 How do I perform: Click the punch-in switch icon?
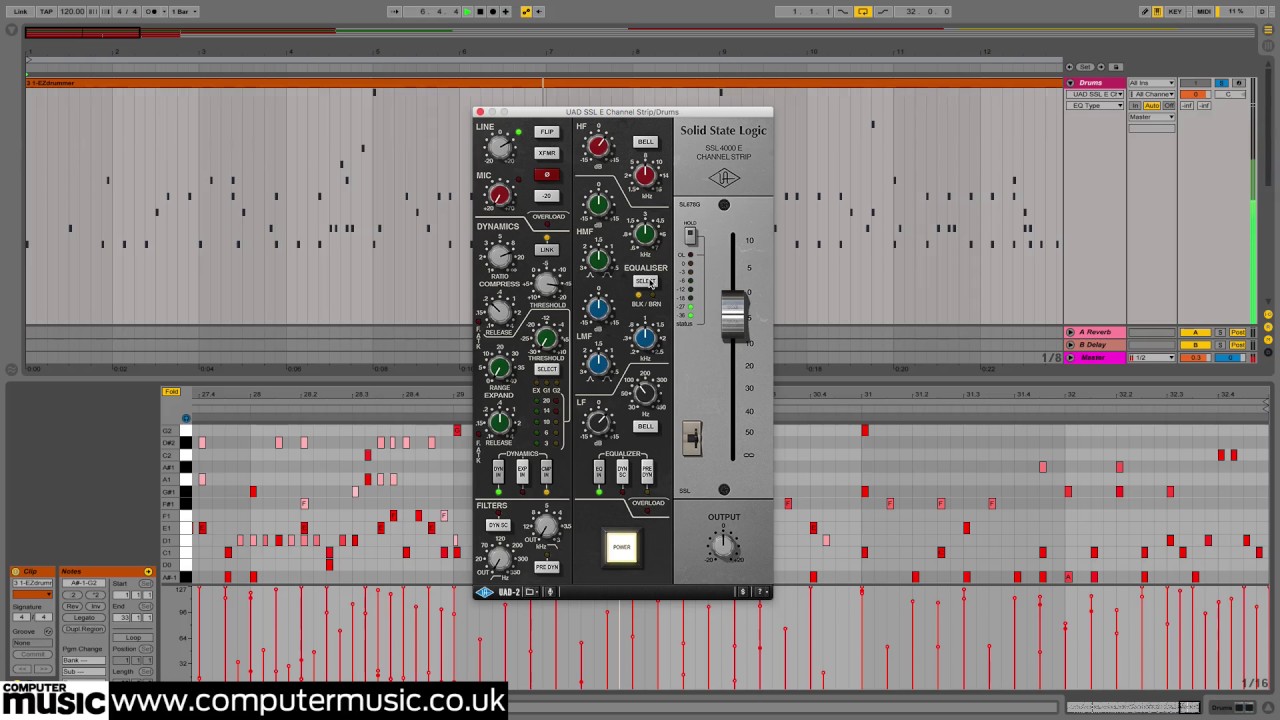(x=843, y=11)
